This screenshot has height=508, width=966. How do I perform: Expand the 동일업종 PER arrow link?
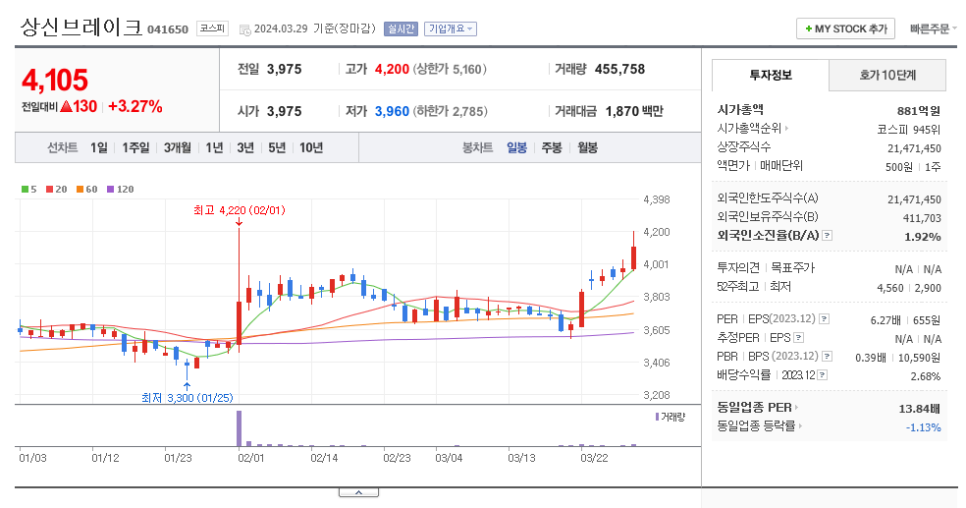click(796, 407)
